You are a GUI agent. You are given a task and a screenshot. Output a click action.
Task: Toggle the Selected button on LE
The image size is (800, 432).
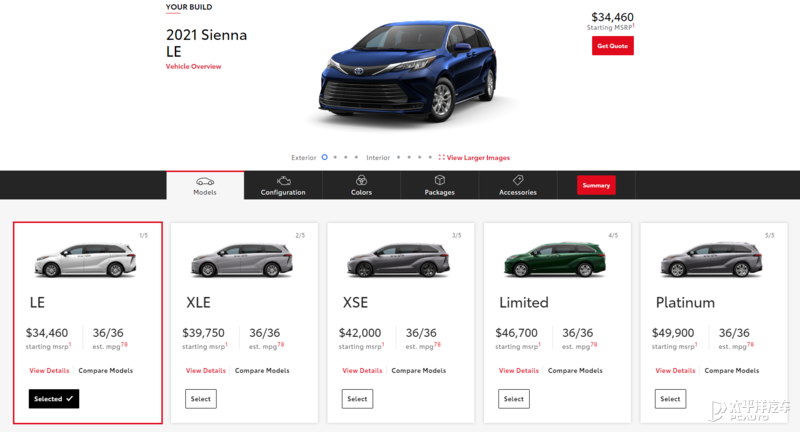54,399
